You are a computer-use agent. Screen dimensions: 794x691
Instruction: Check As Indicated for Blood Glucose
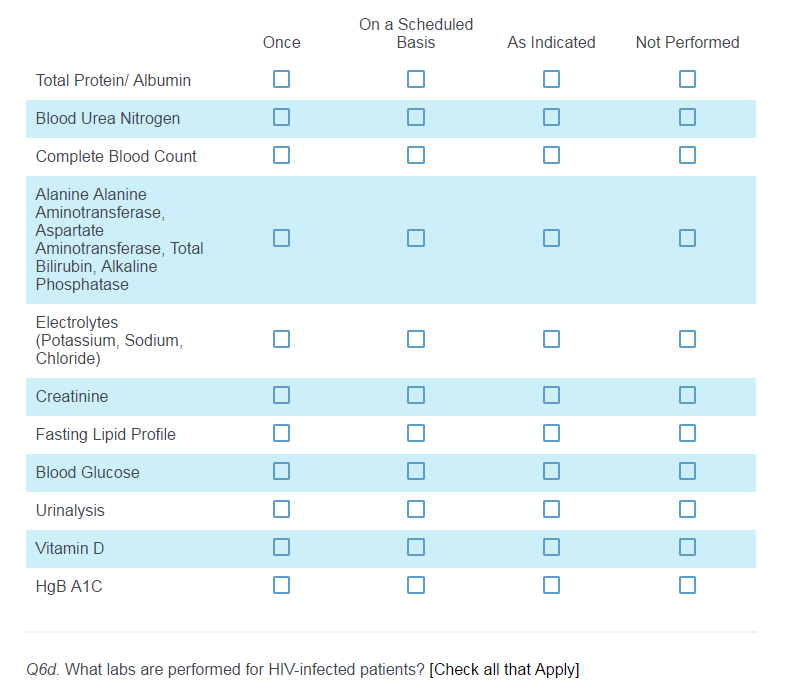click(551, 471)
